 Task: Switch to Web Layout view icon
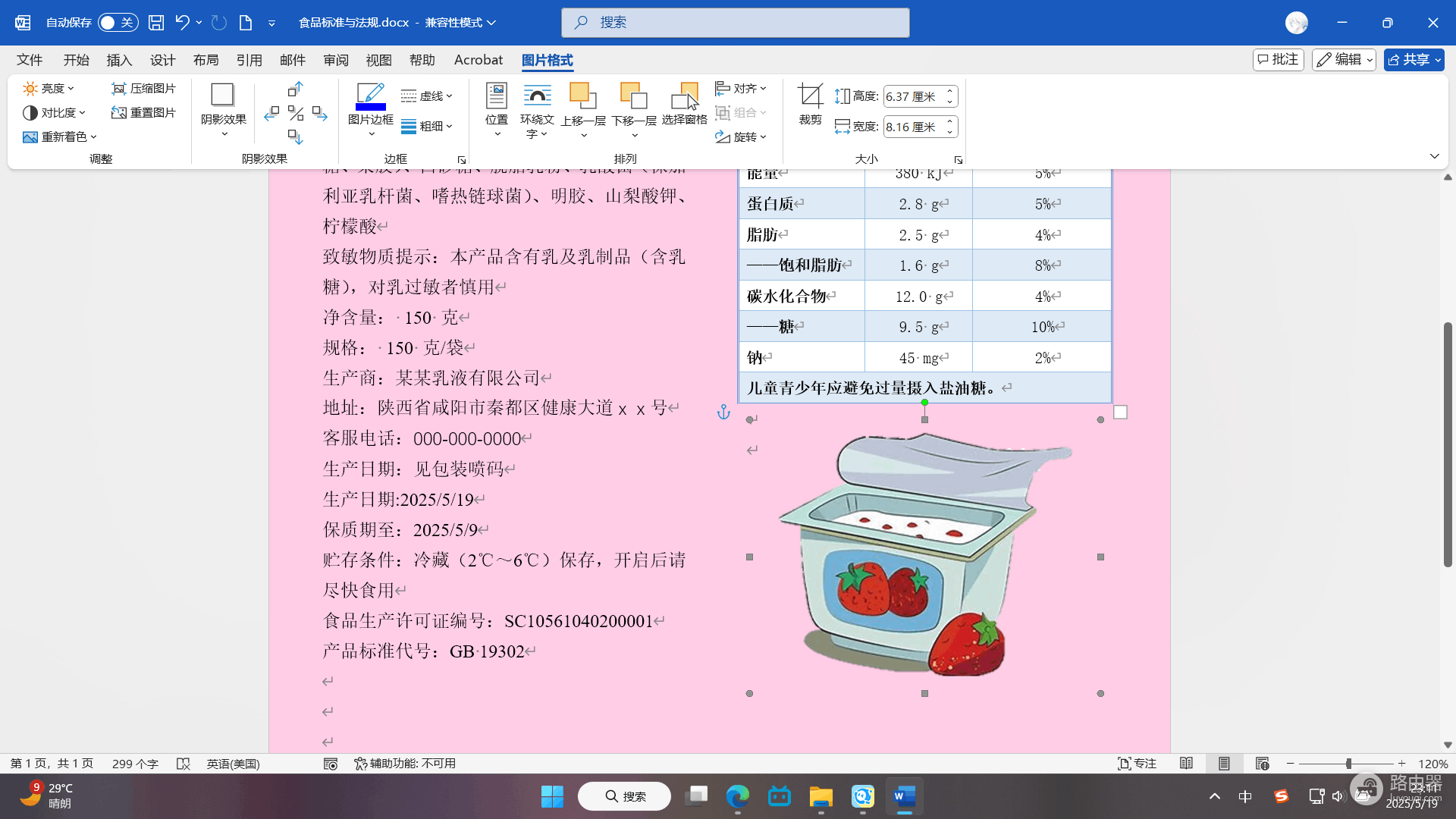click(1262, 764)
